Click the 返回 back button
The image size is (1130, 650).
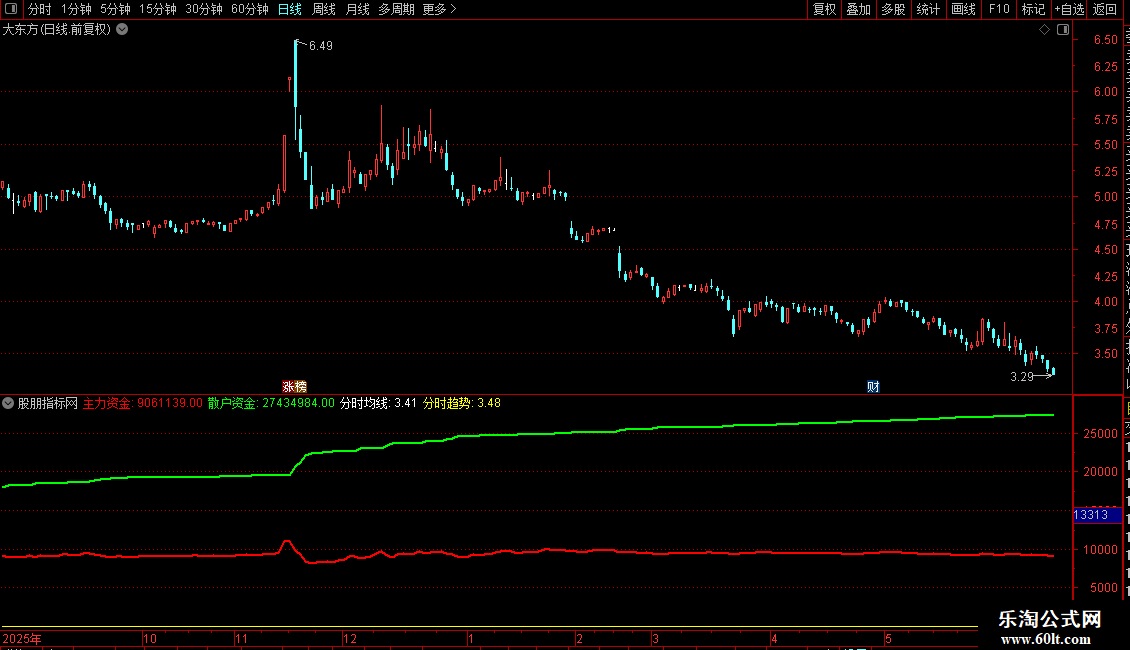(x=1105, y=9)
